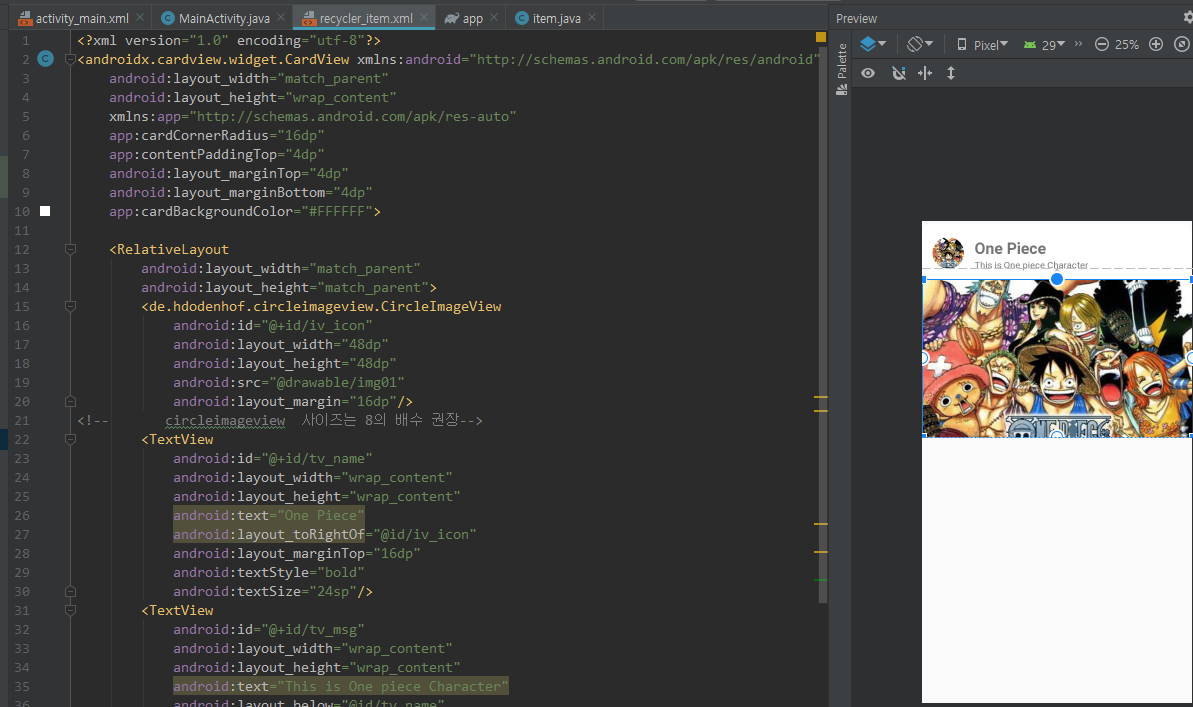
Task: Close the recycler_item.xml tab
Action: pos(424,18)
